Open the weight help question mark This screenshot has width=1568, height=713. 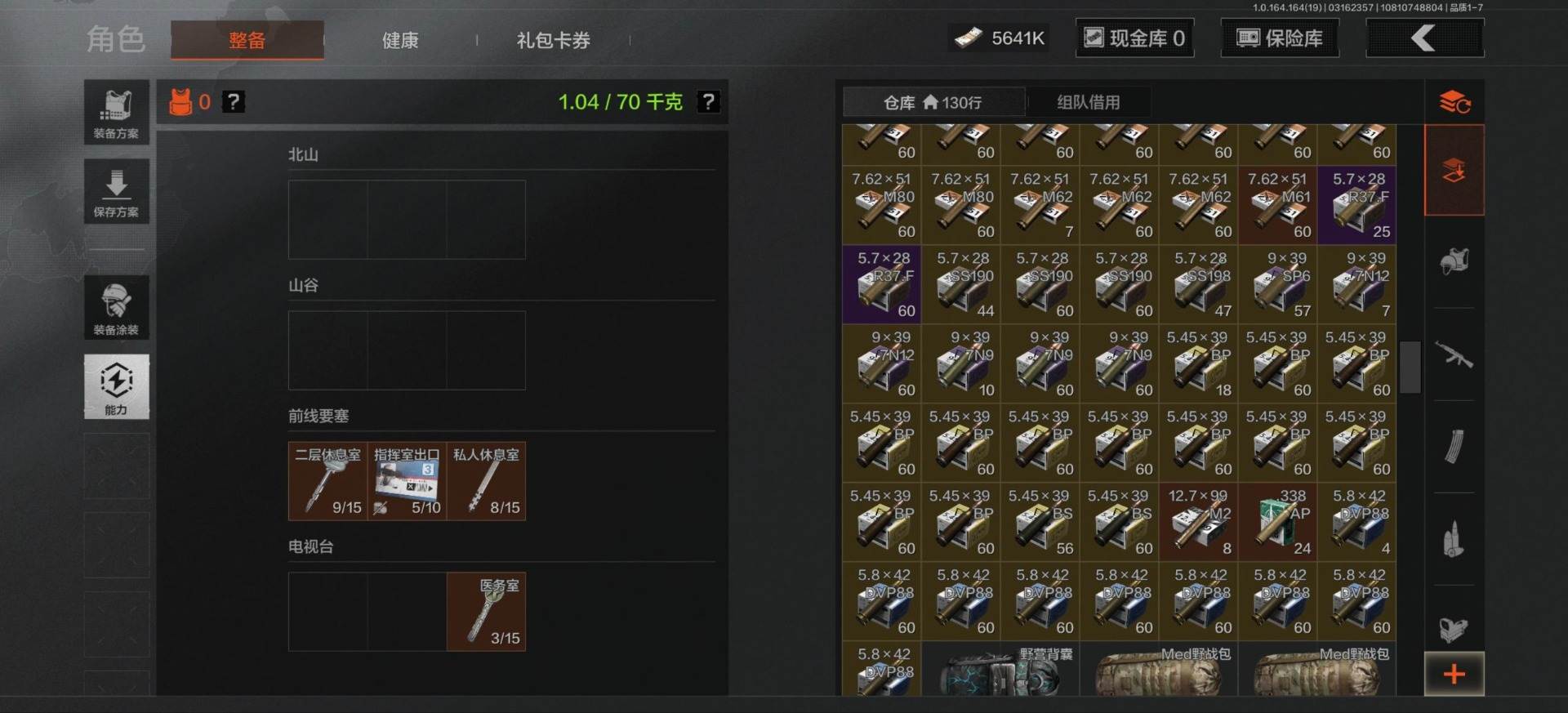tap(708, 102)
